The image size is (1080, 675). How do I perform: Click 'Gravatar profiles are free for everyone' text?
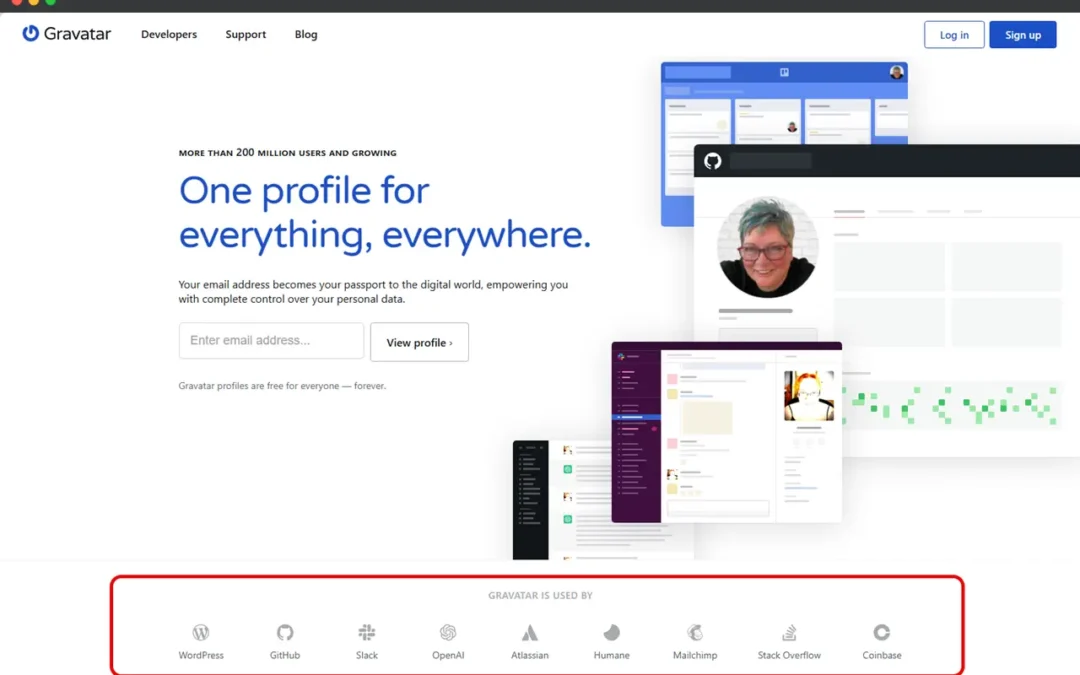click(282, 386)
